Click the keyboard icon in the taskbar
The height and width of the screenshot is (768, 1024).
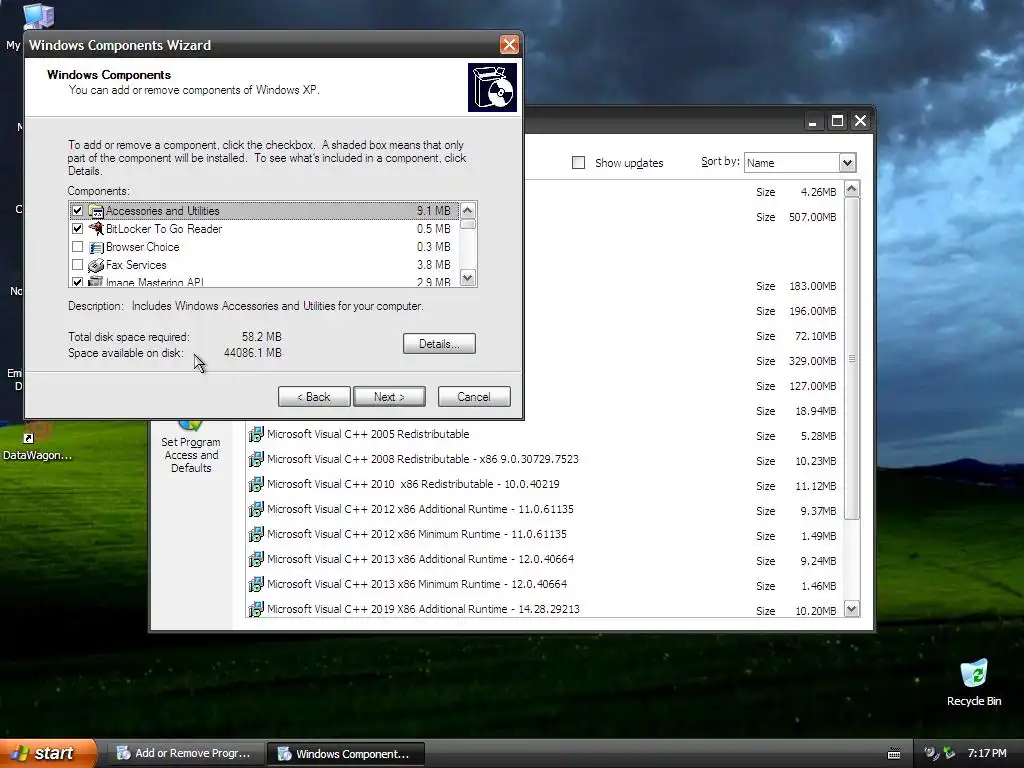coord(894,754)
